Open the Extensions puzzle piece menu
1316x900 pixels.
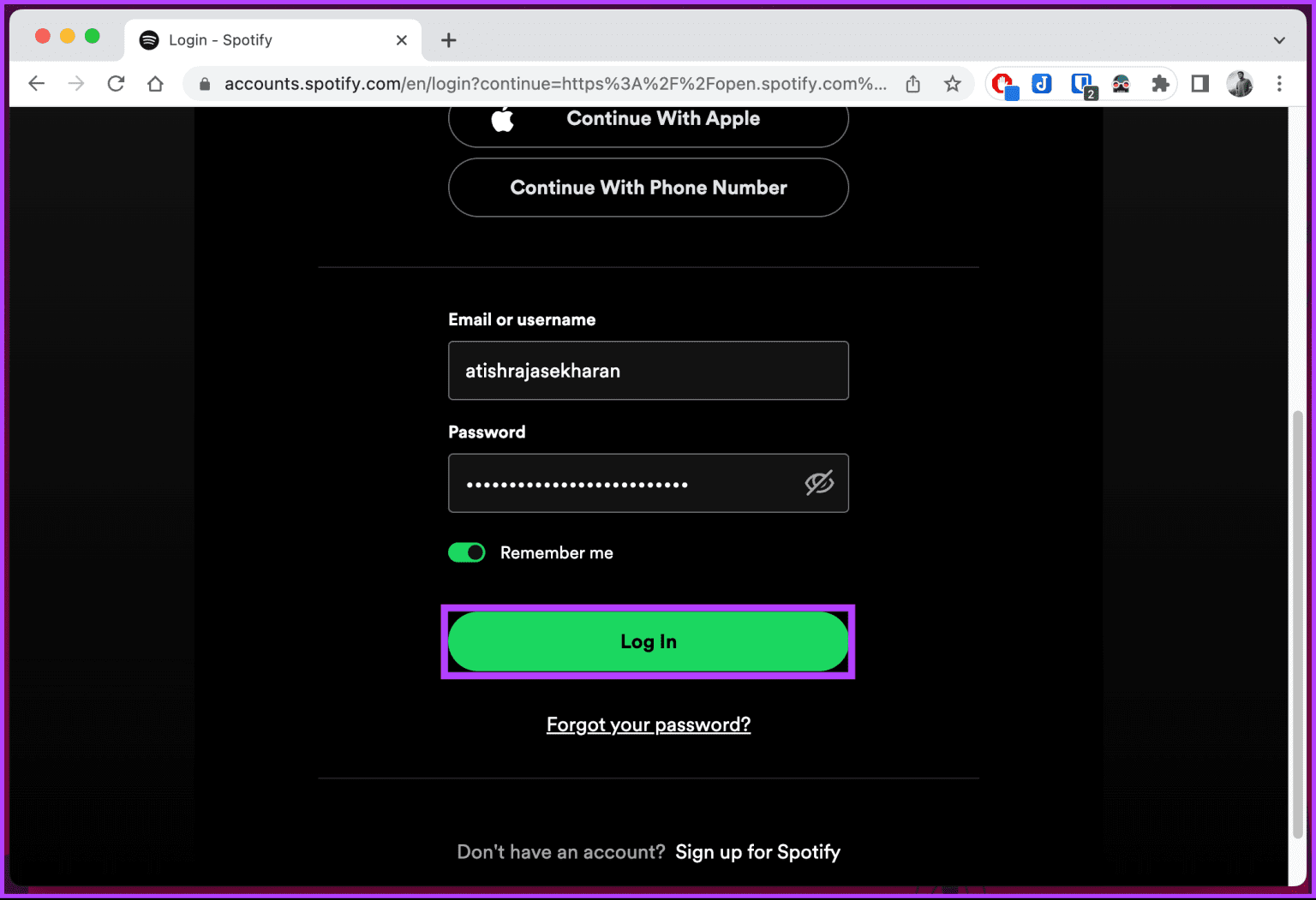coord(1160,84)
